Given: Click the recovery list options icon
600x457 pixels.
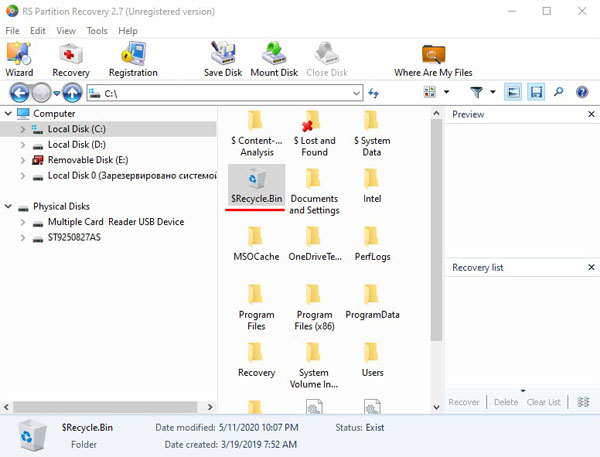Looking at the screenshot, I should coord(583,402).
